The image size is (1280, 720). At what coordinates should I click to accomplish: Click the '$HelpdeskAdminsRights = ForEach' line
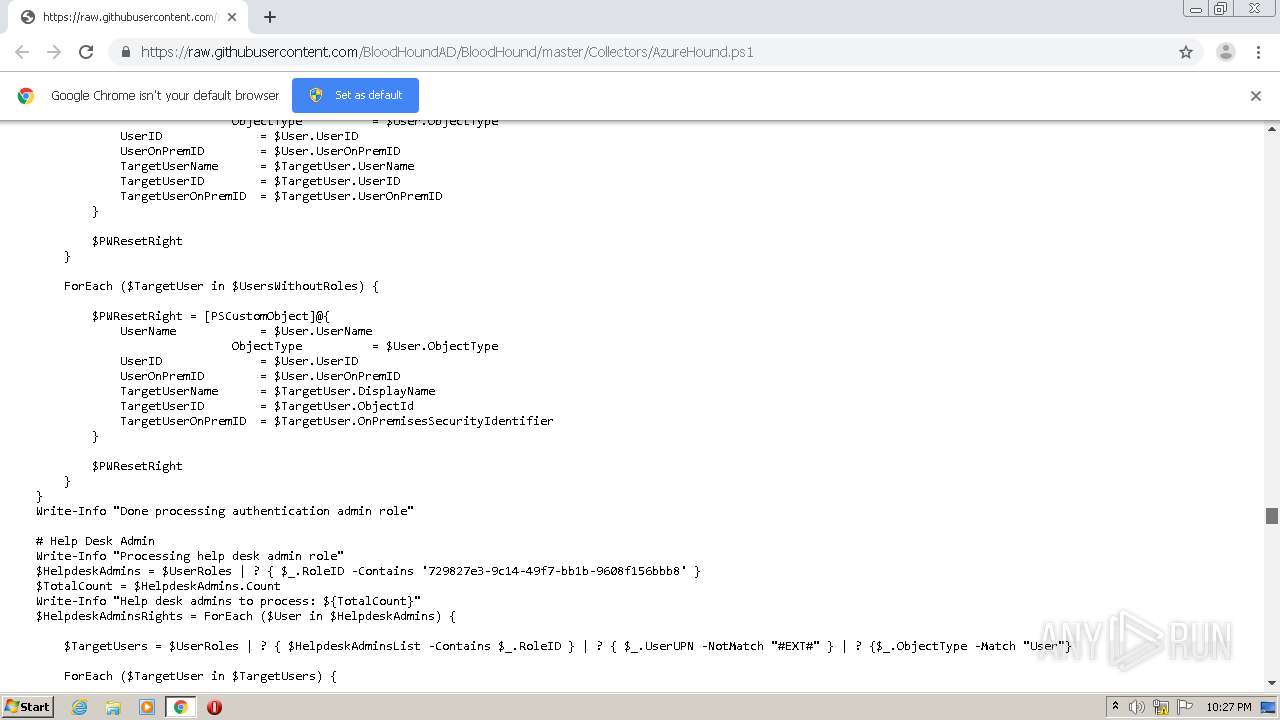pyautogui.click(x=246, y=616)
